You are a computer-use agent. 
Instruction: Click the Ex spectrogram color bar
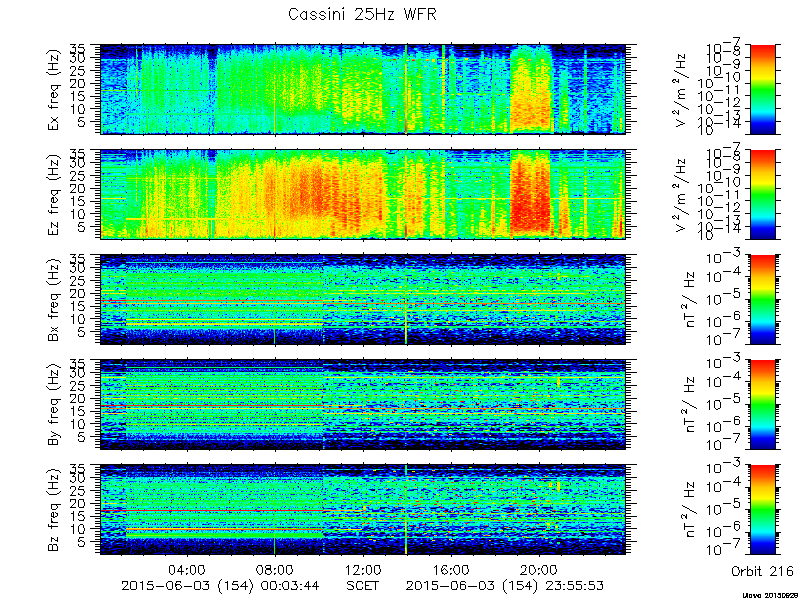[x=762, y=89]
